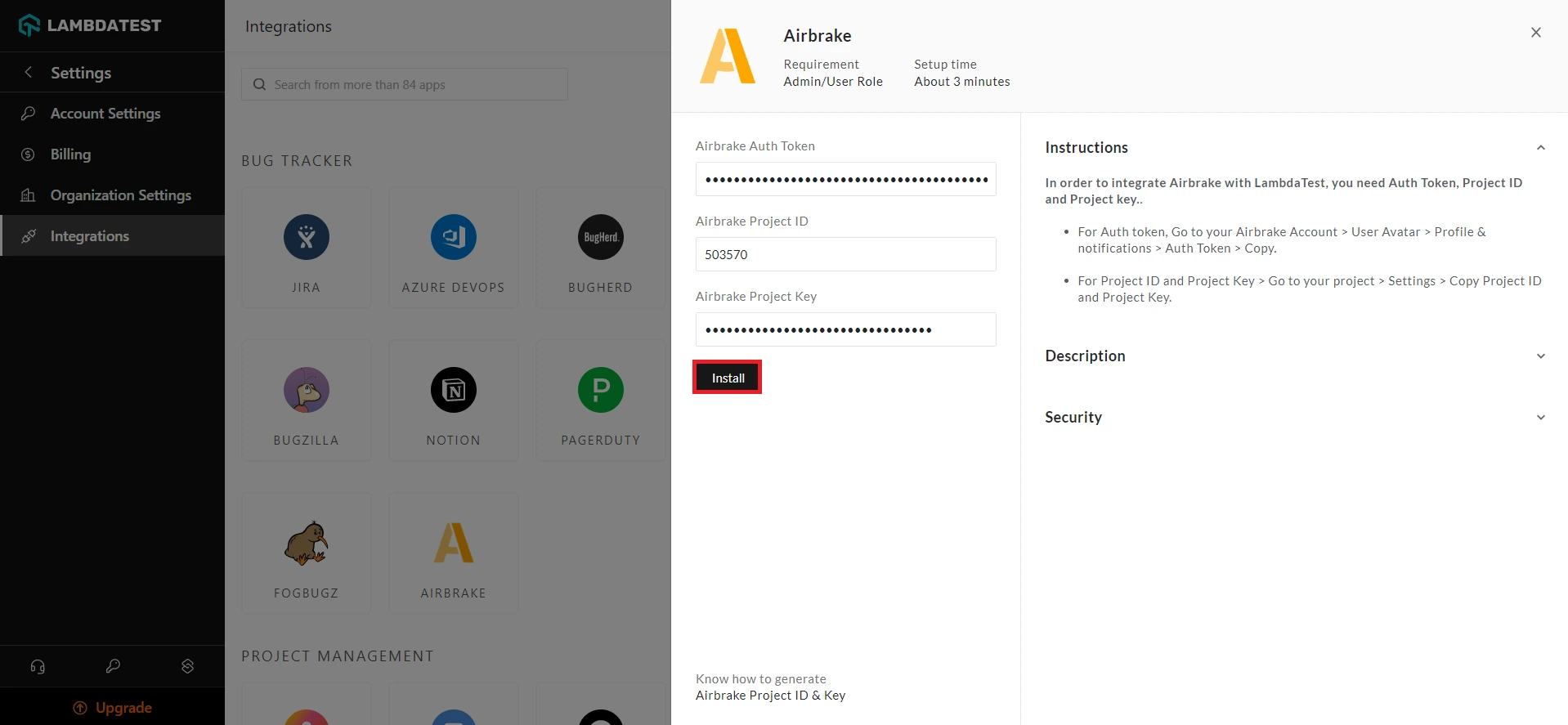Go to Billing in sidebar
The height and width of the screenshot is (725, 1568).
coord(70,154)
